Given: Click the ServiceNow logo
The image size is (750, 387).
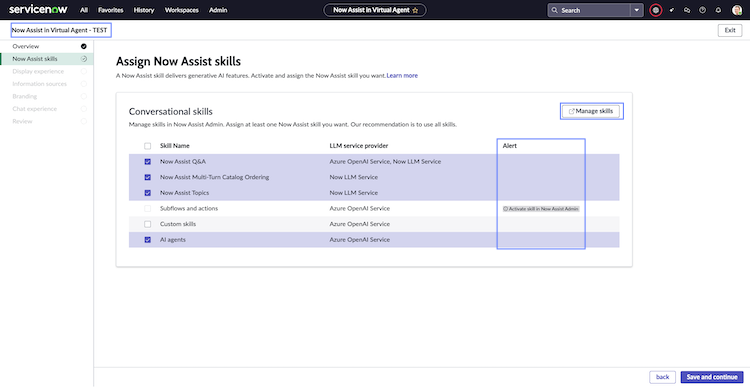Looking at the screenshot, I should [x=38, y=10].
